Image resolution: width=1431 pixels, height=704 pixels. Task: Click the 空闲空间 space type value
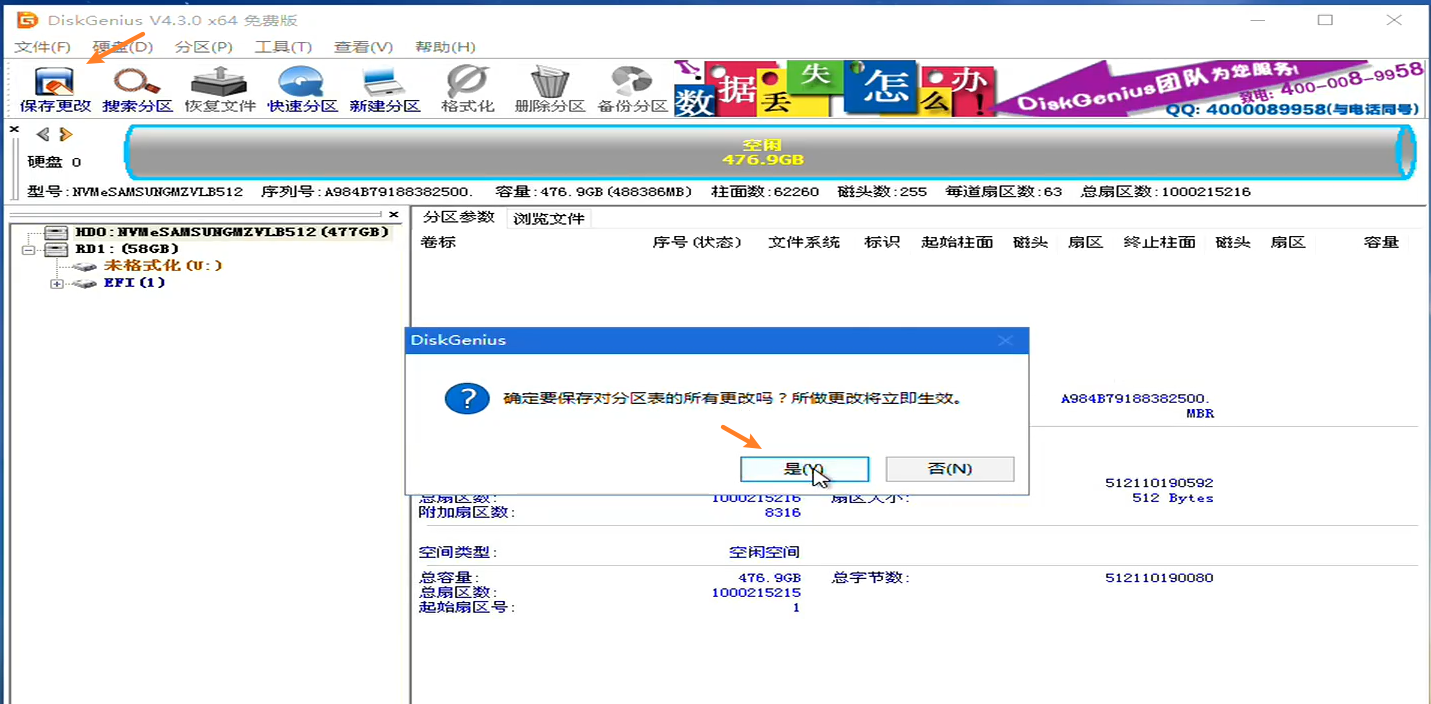coord(764,552)
